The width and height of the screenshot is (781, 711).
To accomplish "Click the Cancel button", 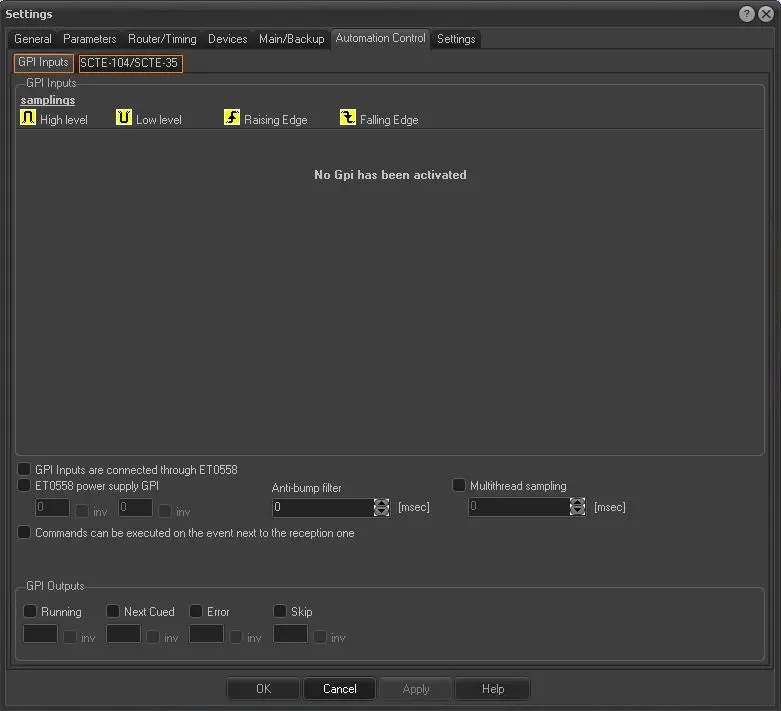I will [x=339, y=689].
